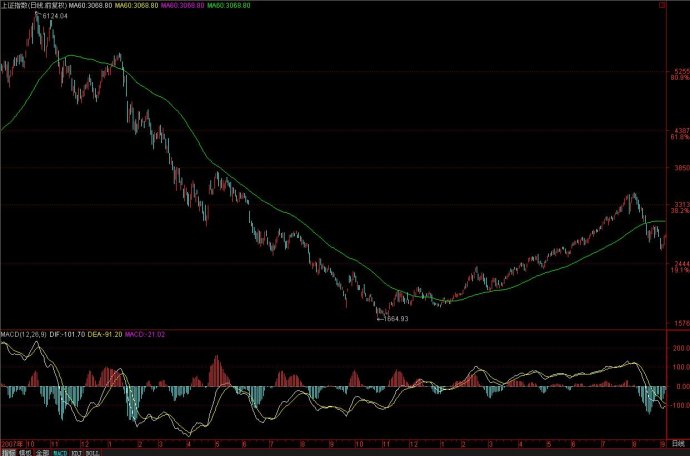Click the 2007年 date label on time axis
690x456 pixels.
(12, 441)
